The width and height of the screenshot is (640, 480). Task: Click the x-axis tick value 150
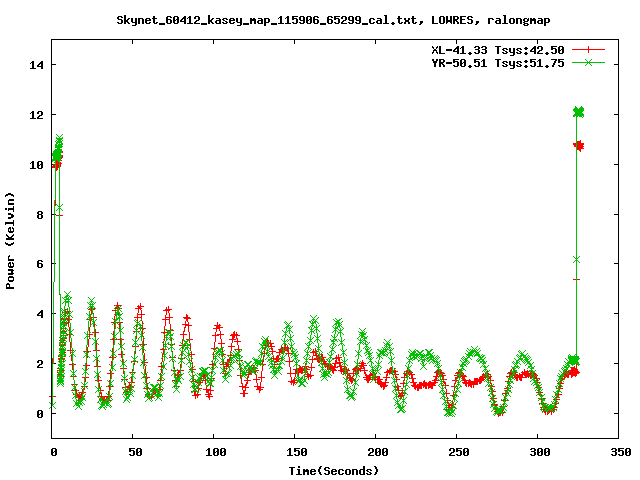point(297,452)
